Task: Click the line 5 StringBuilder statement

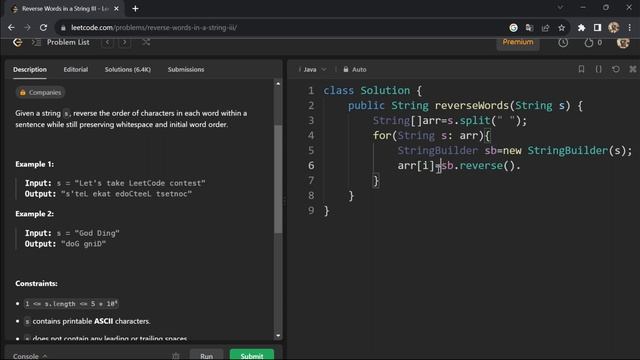Action: [515, 151]
